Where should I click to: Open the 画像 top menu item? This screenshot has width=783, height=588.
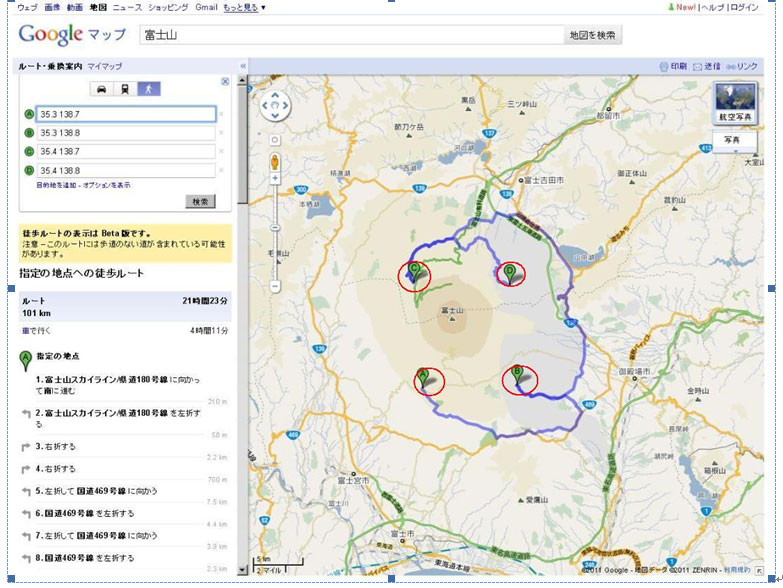coord(52,7)
